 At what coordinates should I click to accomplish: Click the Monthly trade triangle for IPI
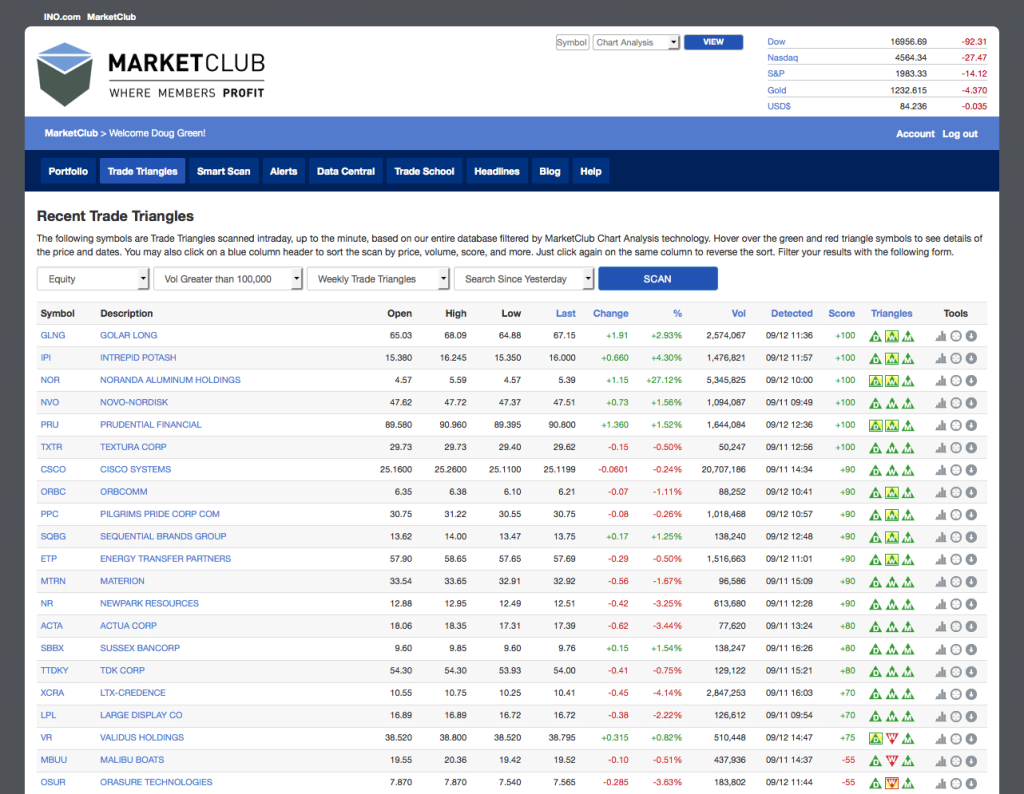[908, 358]
